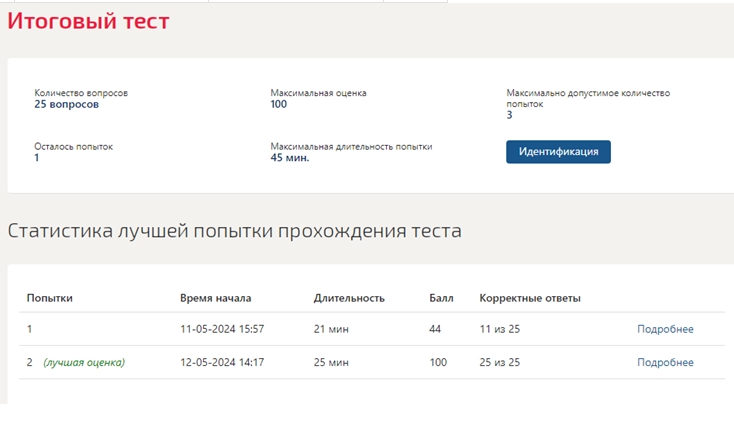The image size is (734, 424).
Task: Click the Время начала column header
Action: (x=216, y=298)
